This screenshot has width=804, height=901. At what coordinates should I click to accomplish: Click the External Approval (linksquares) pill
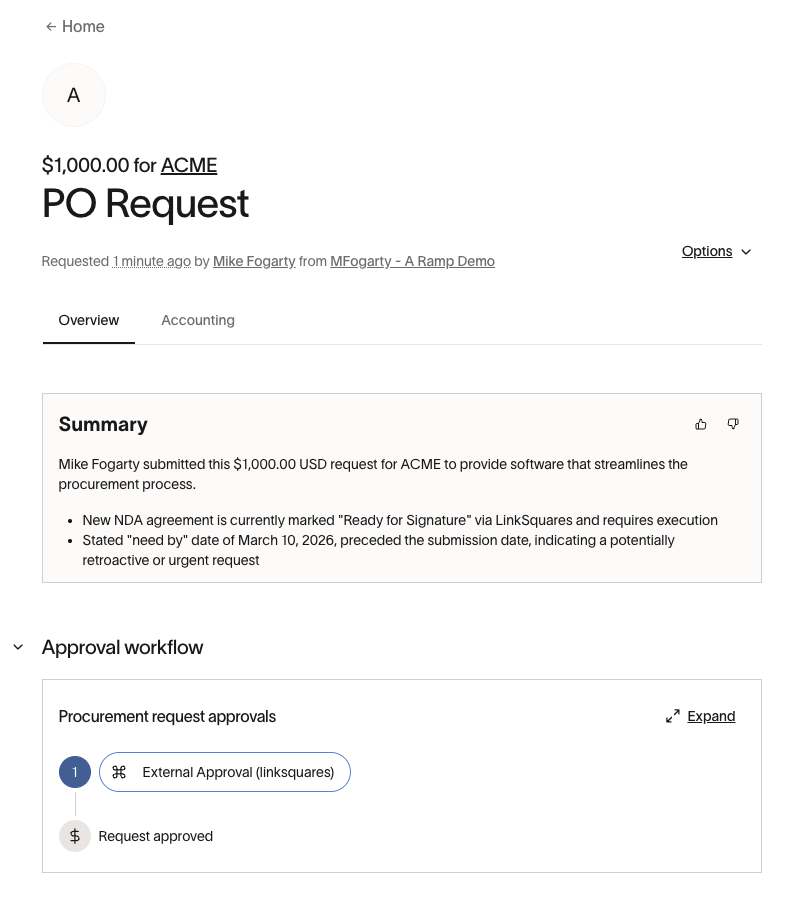click(x=238, y=772)
